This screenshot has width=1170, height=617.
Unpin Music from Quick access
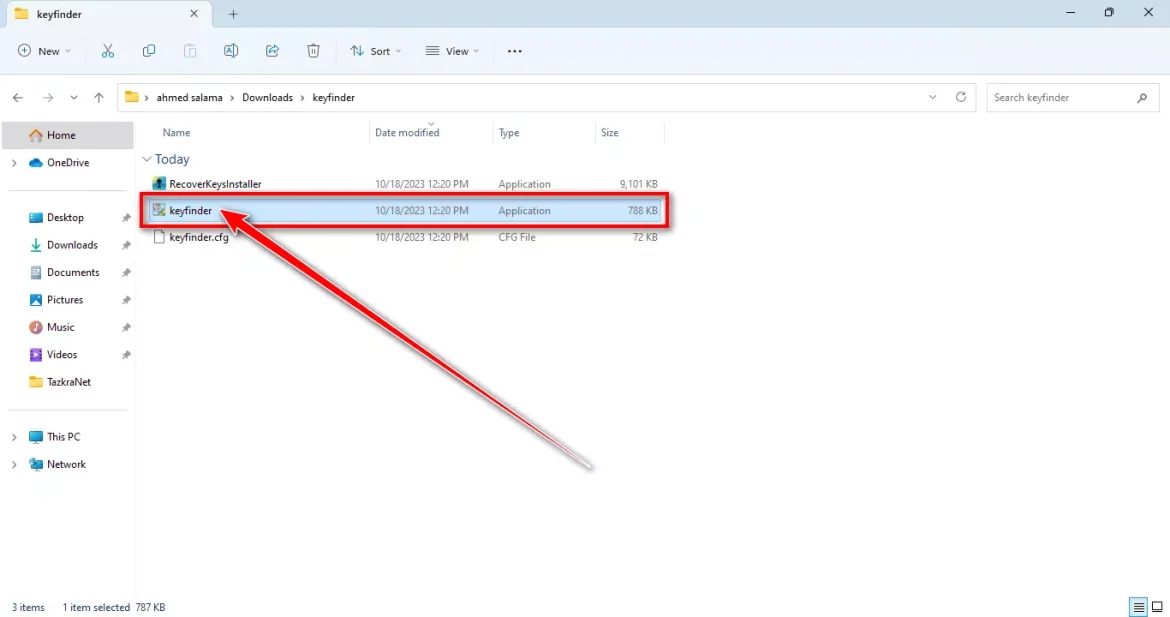[126, 328]
